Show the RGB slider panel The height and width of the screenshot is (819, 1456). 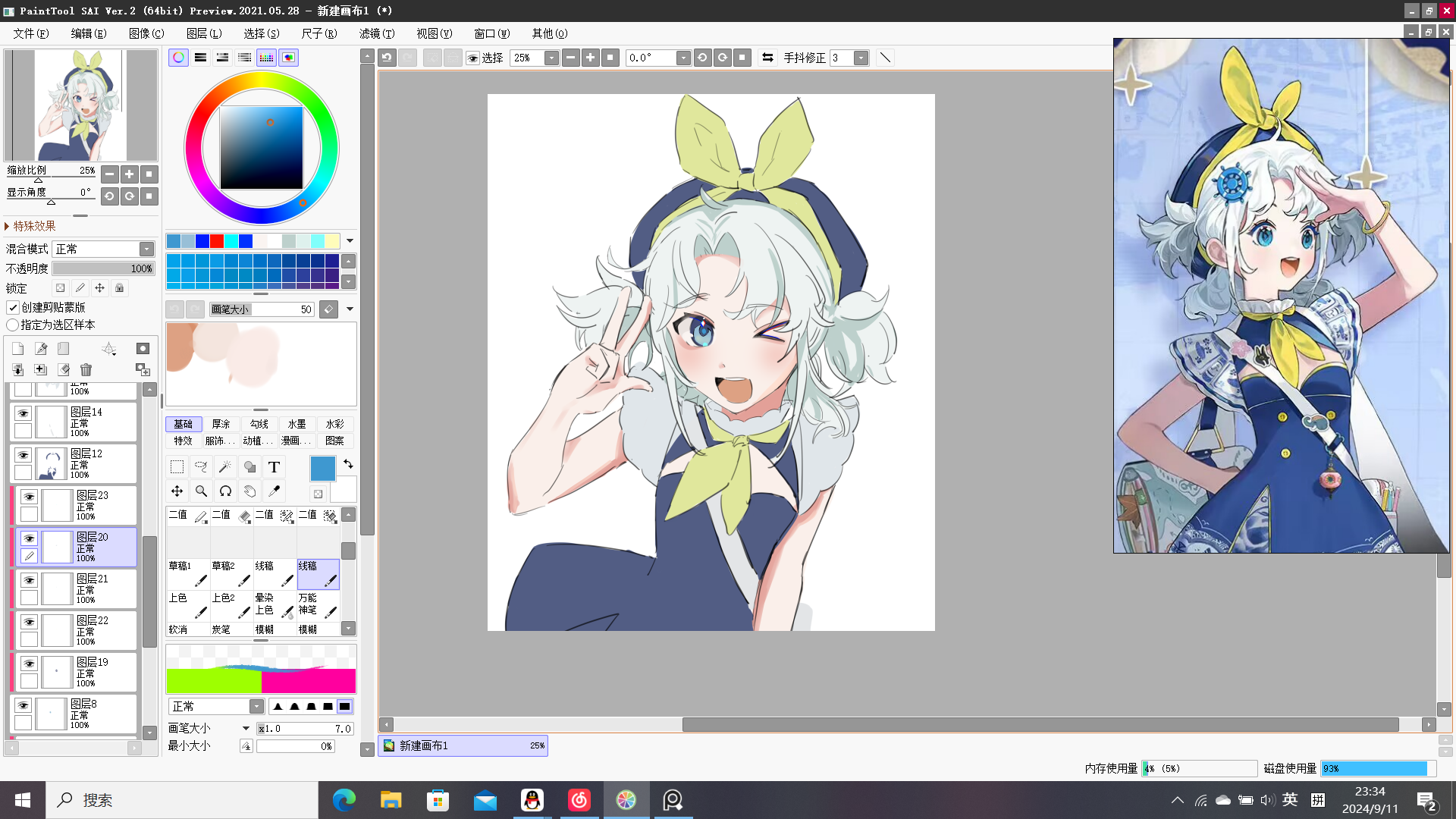(200, 58)
